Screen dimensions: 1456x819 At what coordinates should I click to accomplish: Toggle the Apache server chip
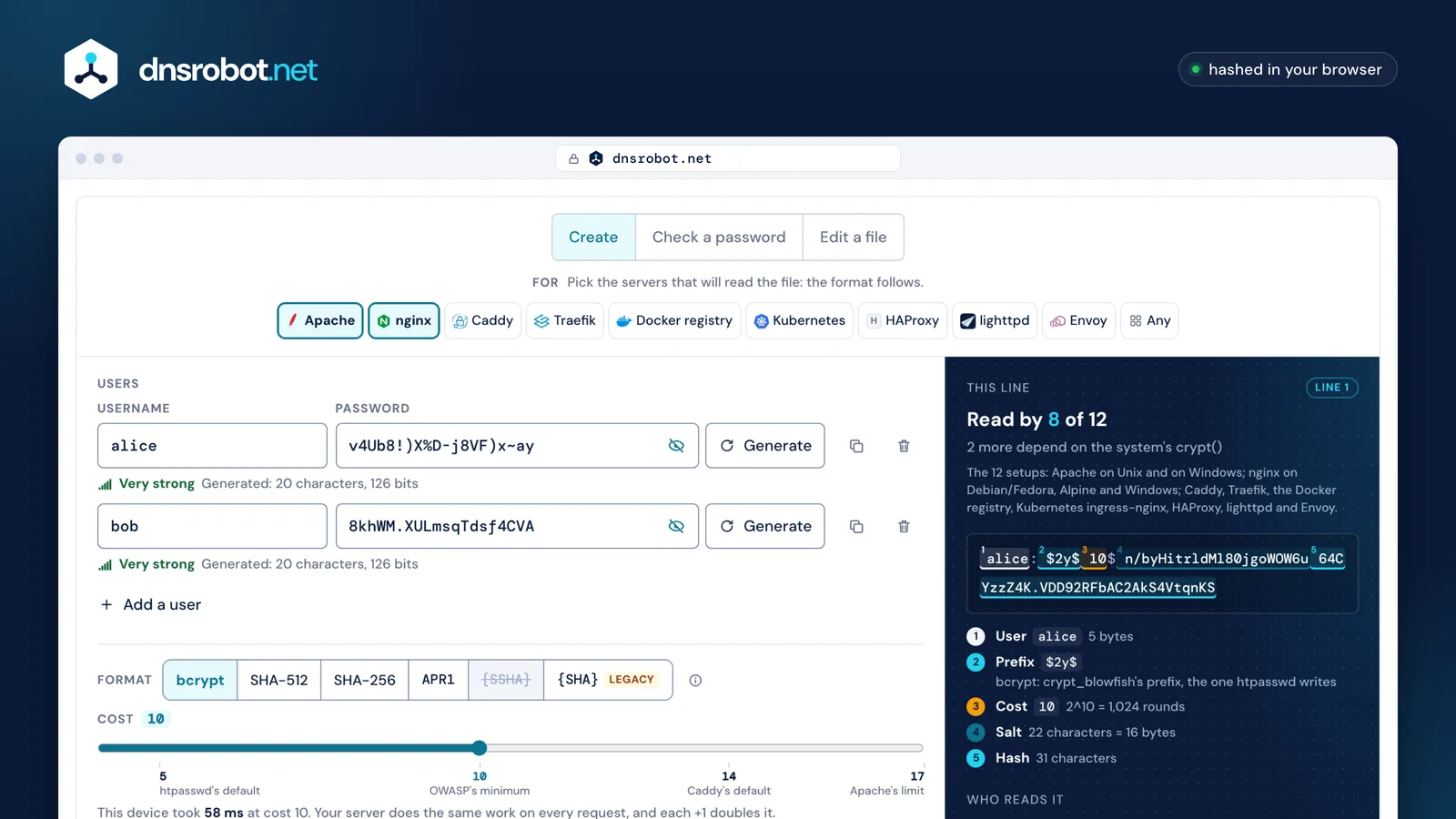320,320
